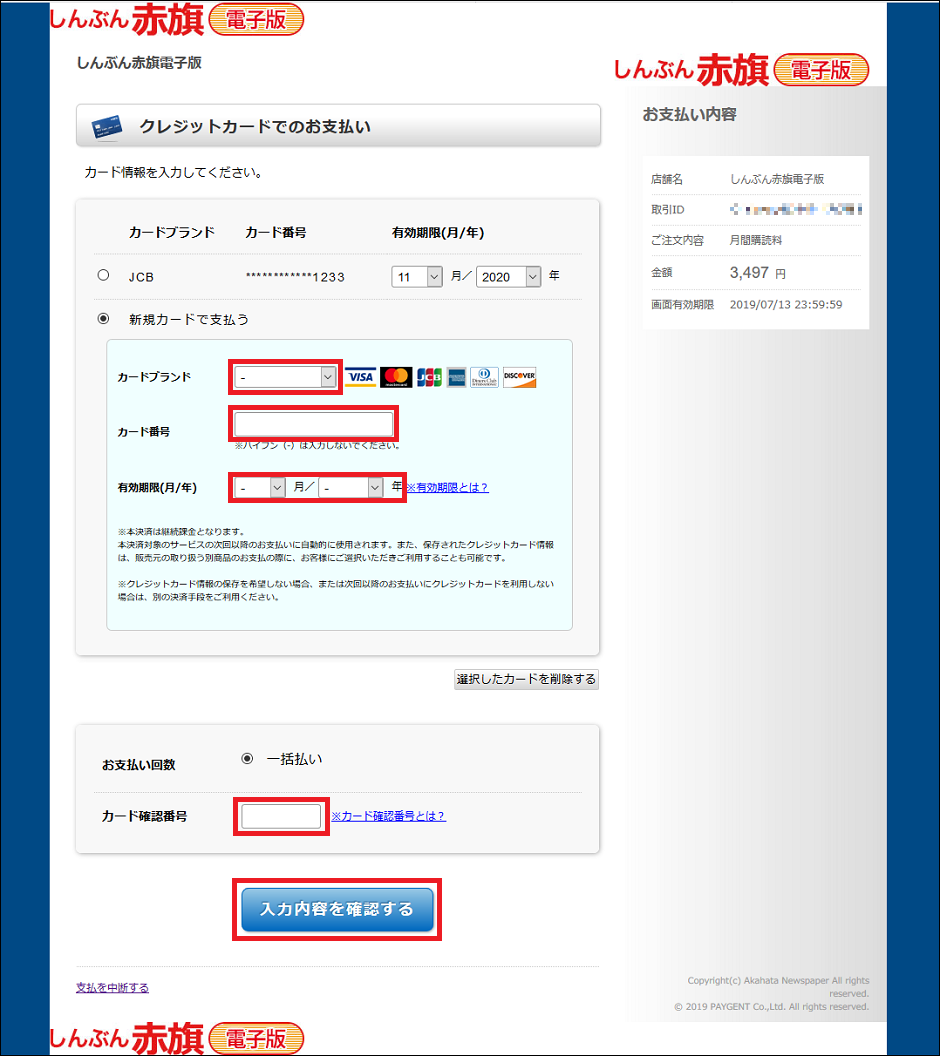Click the Discover card logo
This screenshot has width=940, height=1056.
[519, 377]
